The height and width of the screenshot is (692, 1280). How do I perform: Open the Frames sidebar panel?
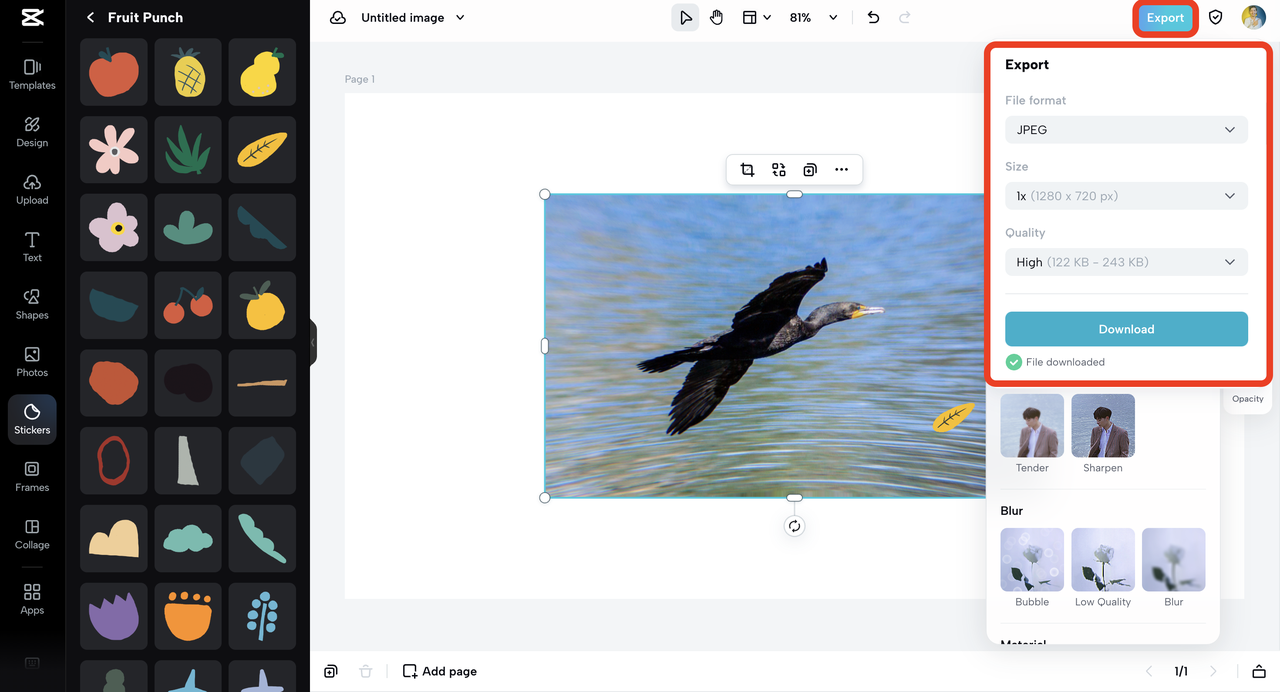32,476
